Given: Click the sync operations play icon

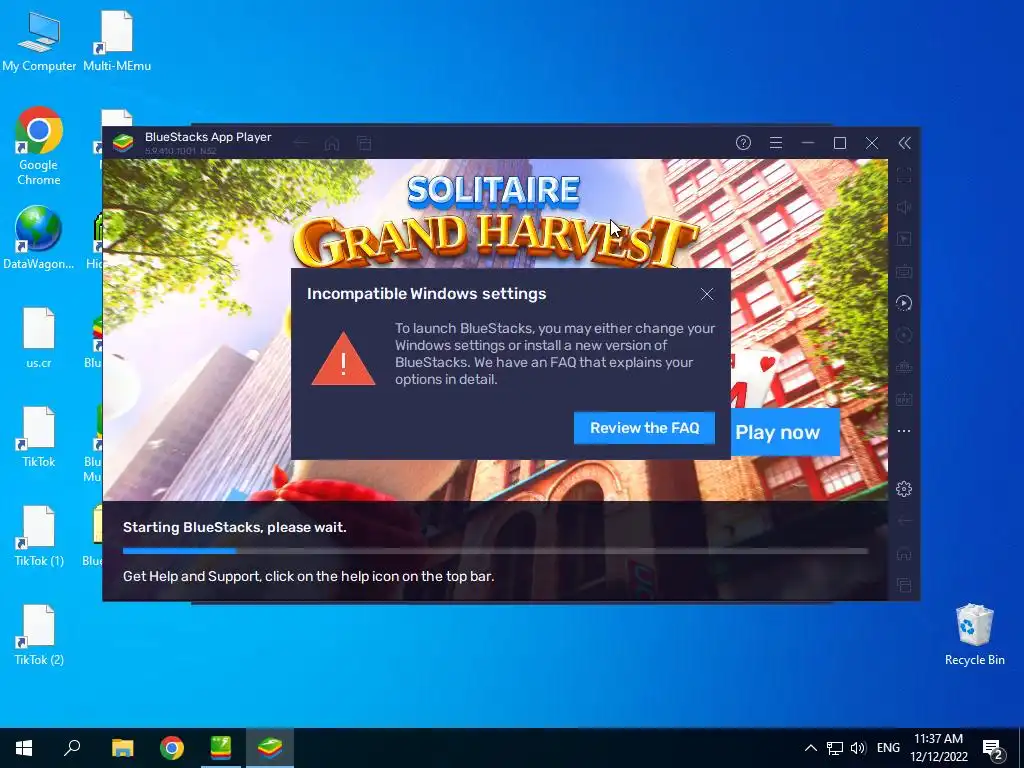Looking at the screenshot, I should [904, 303].
